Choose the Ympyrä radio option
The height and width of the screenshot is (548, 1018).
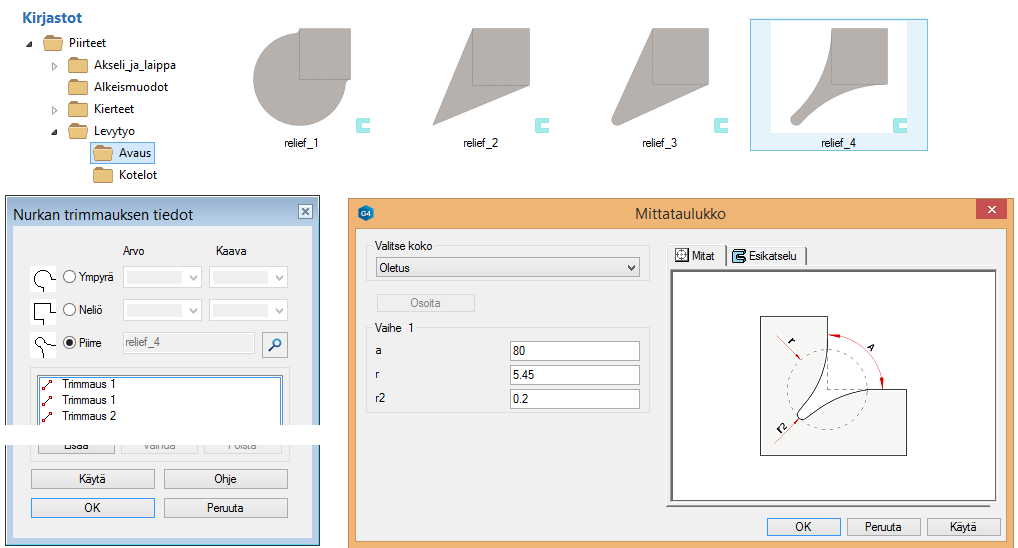[70, 277]
